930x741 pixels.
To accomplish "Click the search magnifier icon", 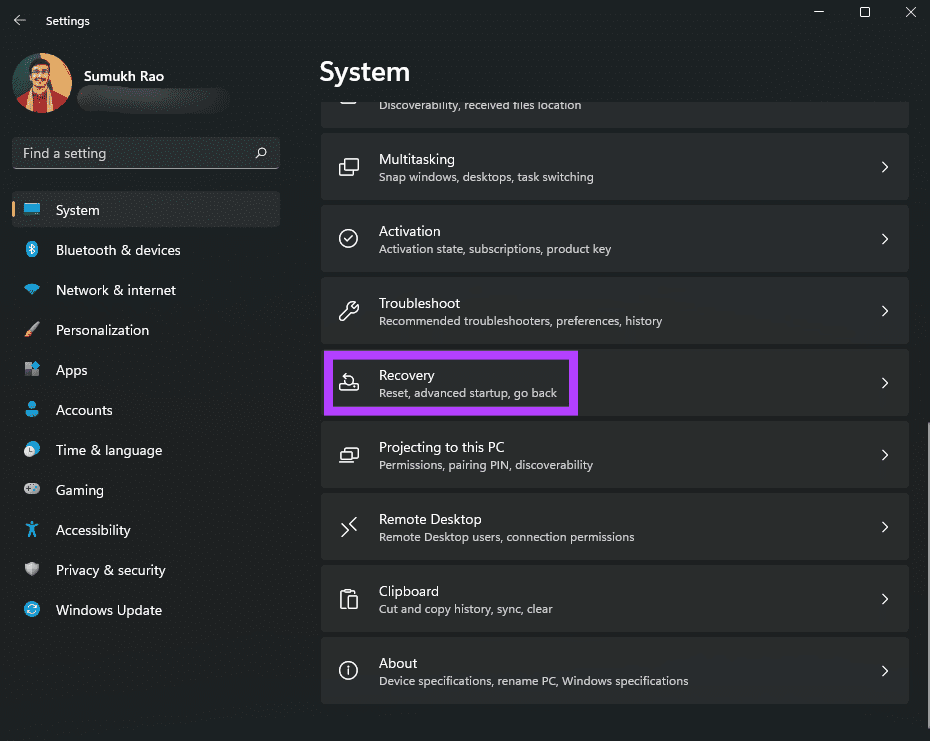I will pyautogui.click(x=260, y=153).
